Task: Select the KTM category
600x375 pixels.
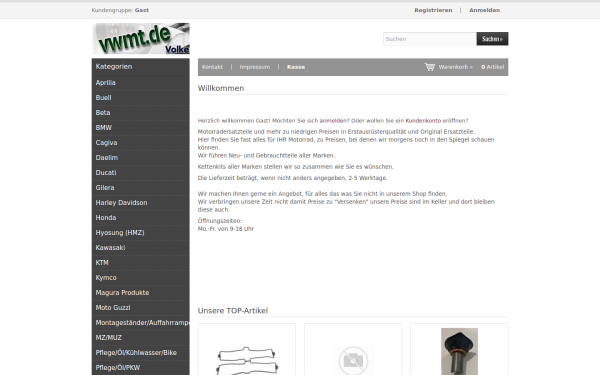Action: point(140,262)
